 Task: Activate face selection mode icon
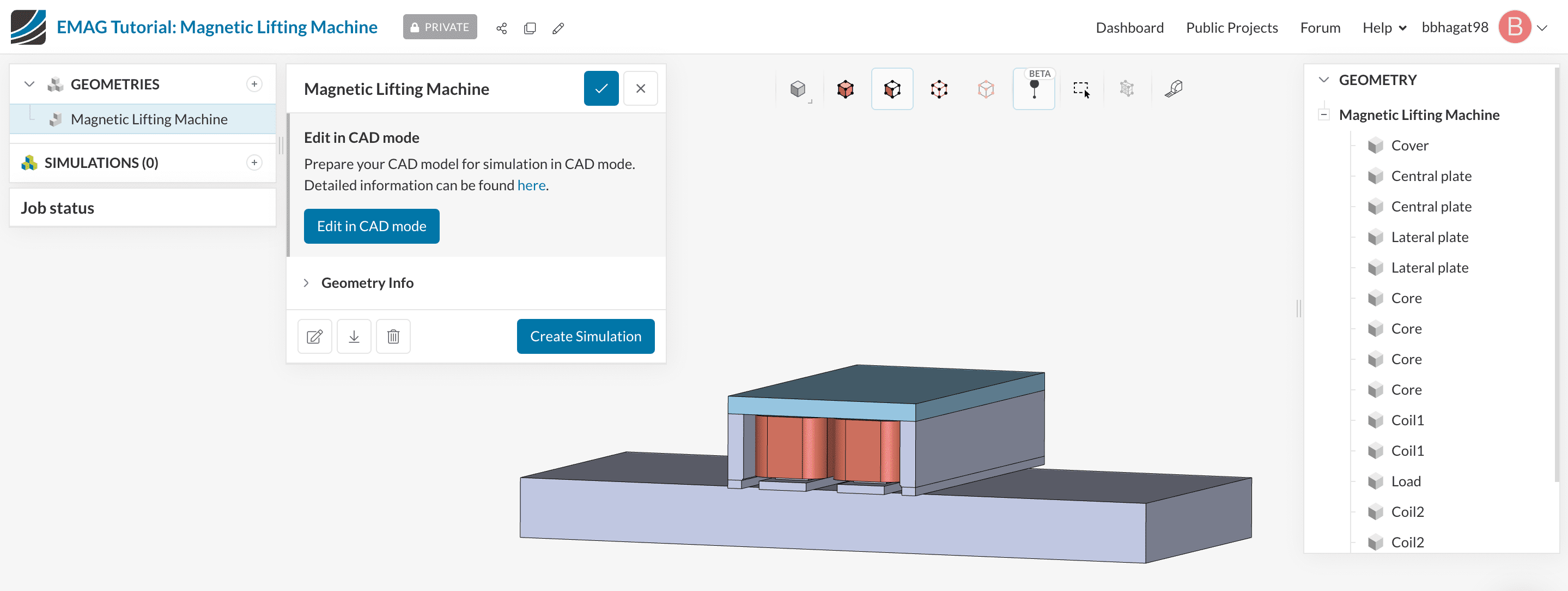892,89
